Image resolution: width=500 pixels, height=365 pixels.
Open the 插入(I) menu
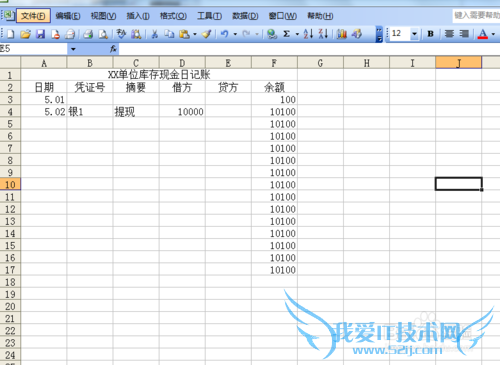coord(138,16)
